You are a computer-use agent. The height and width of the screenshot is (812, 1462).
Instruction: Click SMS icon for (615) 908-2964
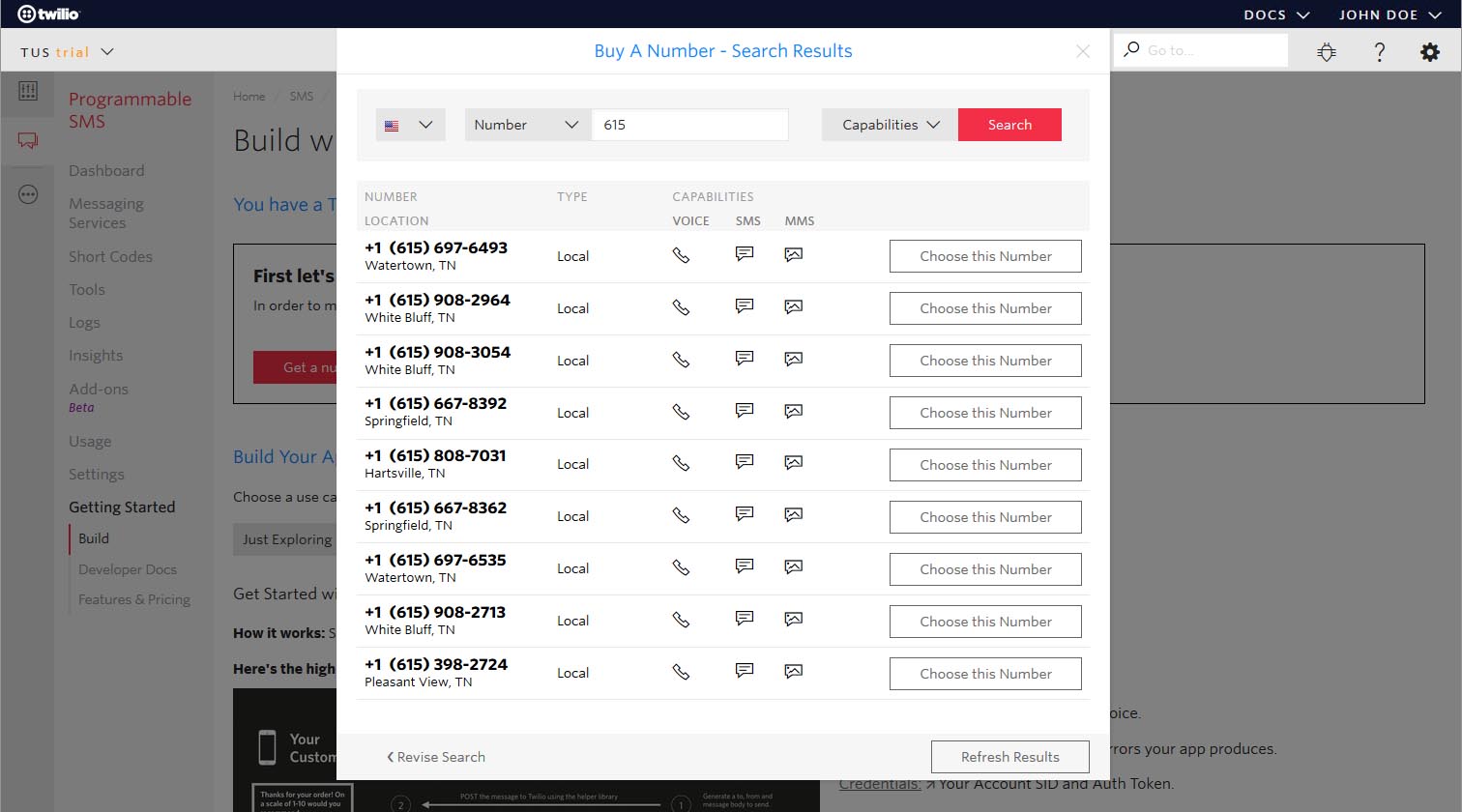pos(745,306)
